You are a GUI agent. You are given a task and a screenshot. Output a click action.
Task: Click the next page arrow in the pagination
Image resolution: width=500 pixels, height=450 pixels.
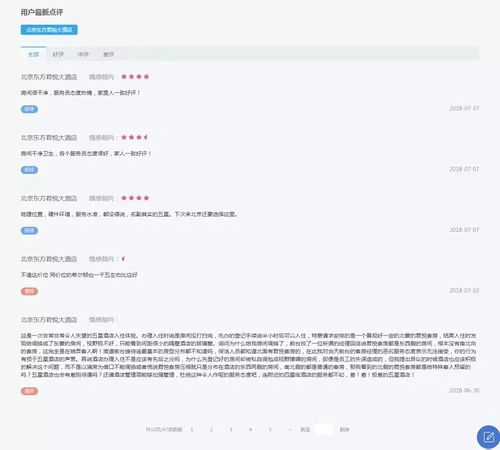pos(290,430)
